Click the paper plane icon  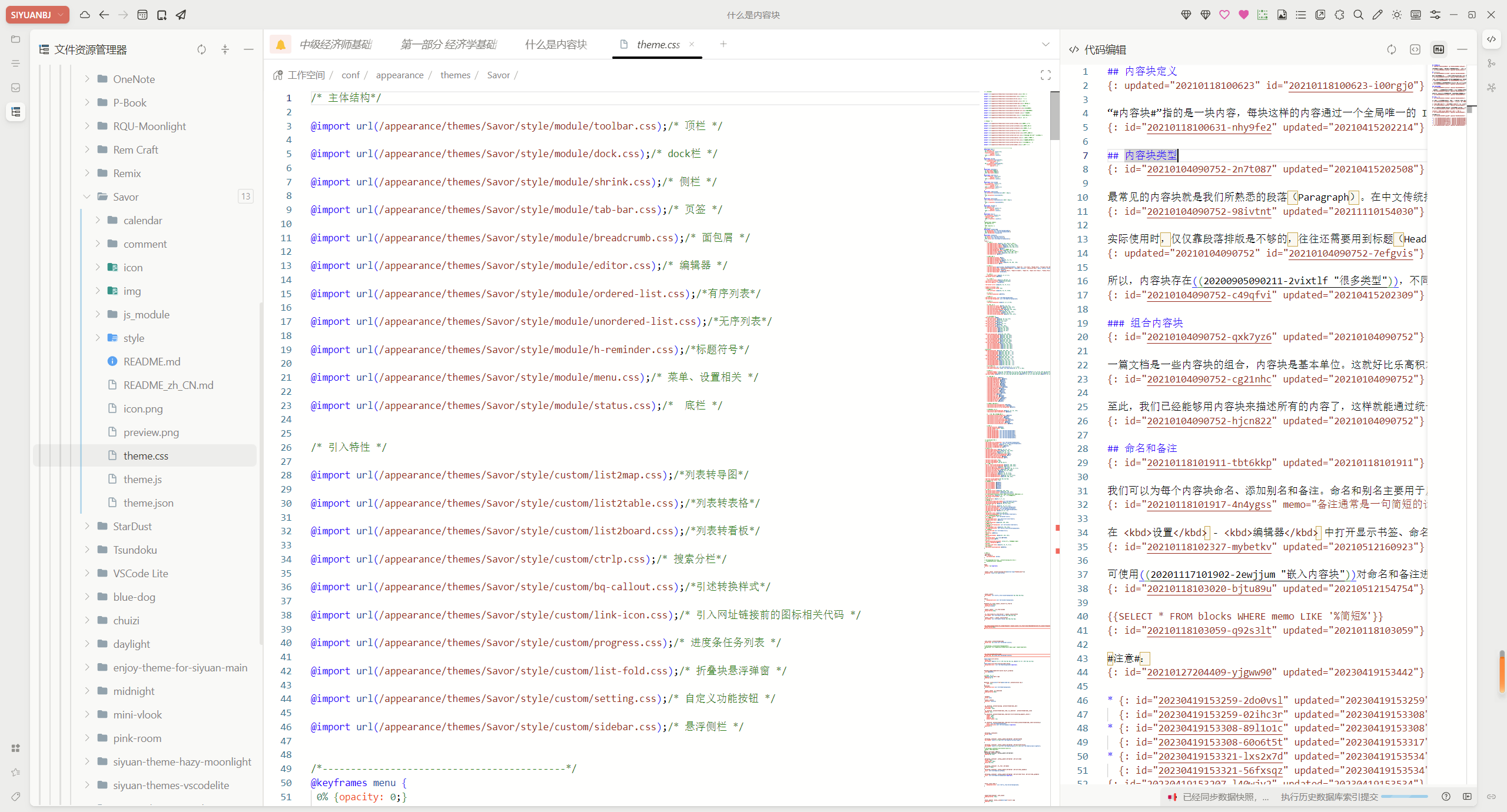[181, 15]
